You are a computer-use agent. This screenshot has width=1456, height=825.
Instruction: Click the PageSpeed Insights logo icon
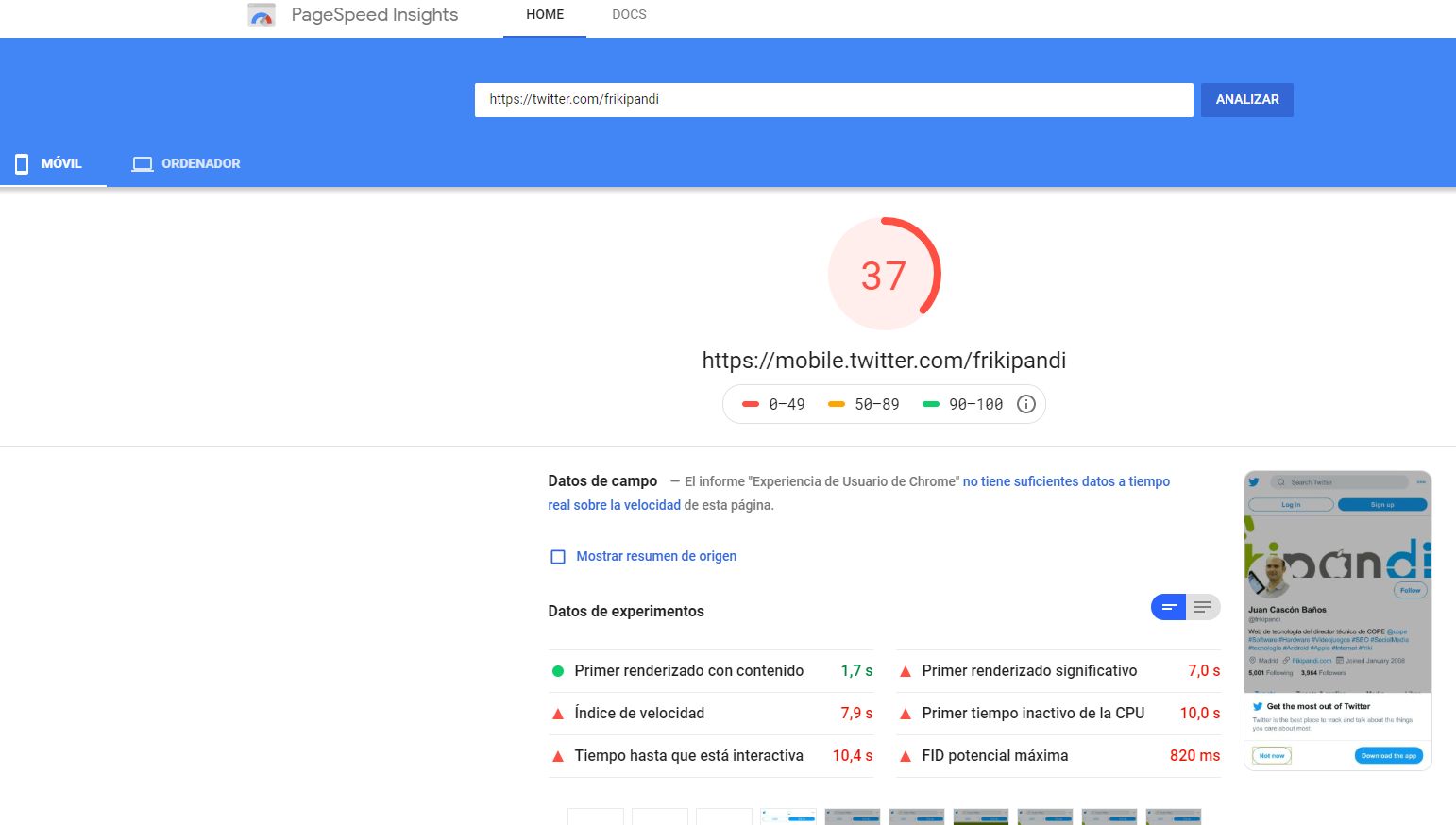[262, 15]
